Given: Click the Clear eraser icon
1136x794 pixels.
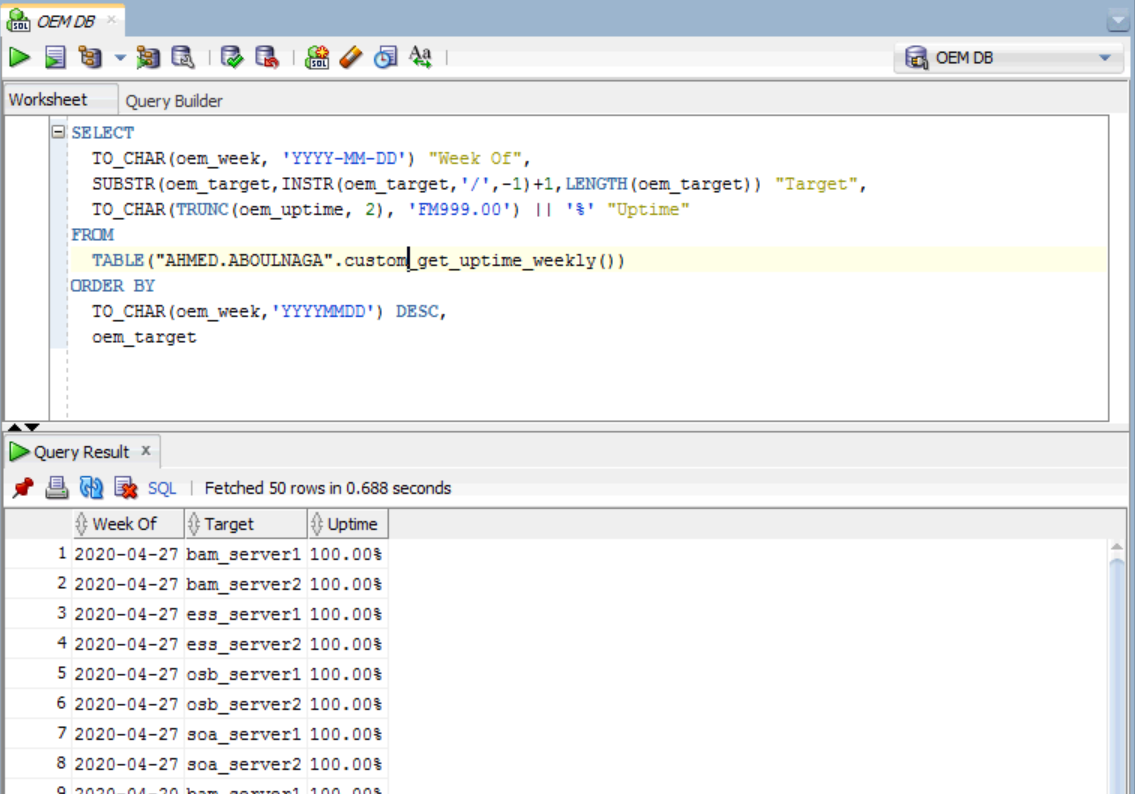Looking at the screenshot, I should click(x=350, y=58).
